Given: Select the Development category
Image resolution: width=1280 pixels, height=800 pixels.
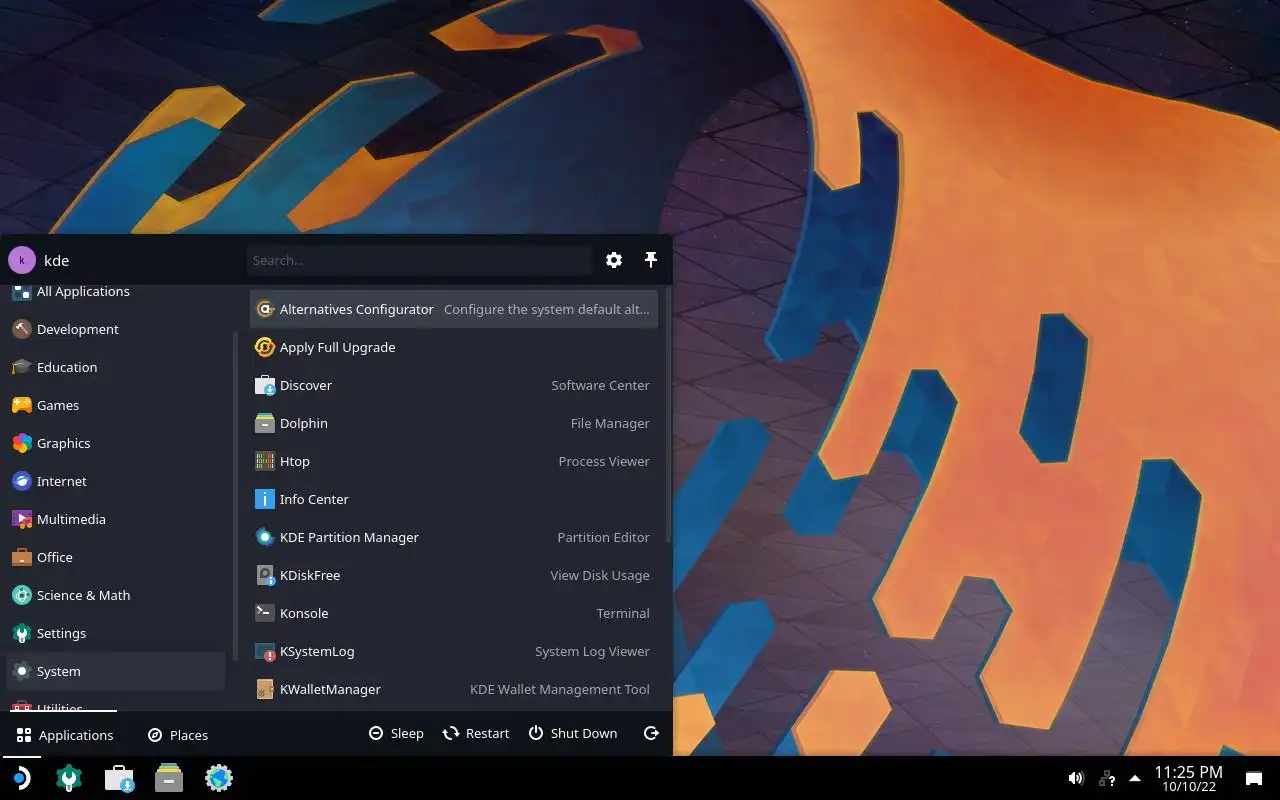Looking at the screenshot, I should tap(116, 329).
